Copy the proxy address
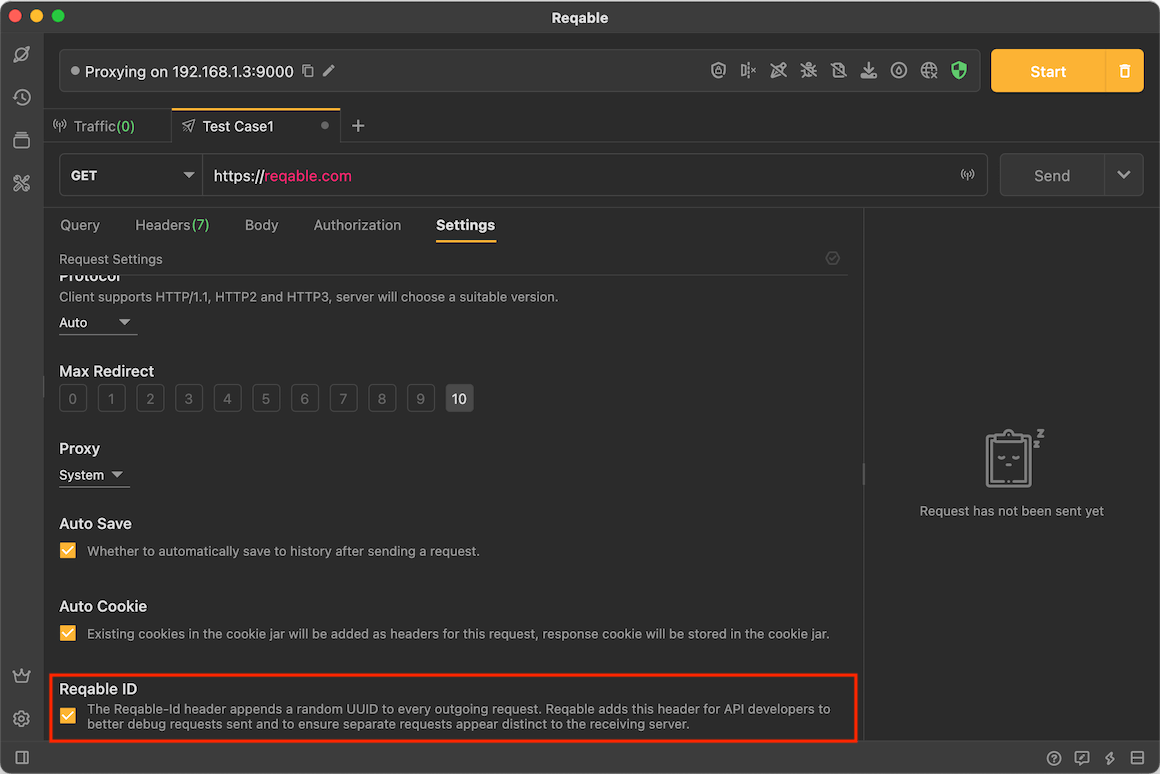Screen dimensions: 1160x774 tap(308, 71)
